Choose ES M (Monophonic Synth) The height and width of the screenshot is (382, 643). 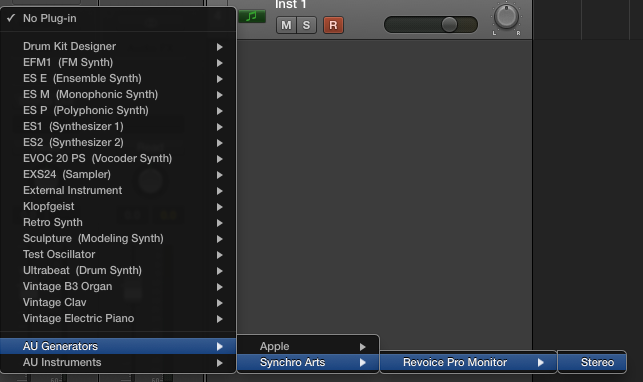(x=118, y=94)
